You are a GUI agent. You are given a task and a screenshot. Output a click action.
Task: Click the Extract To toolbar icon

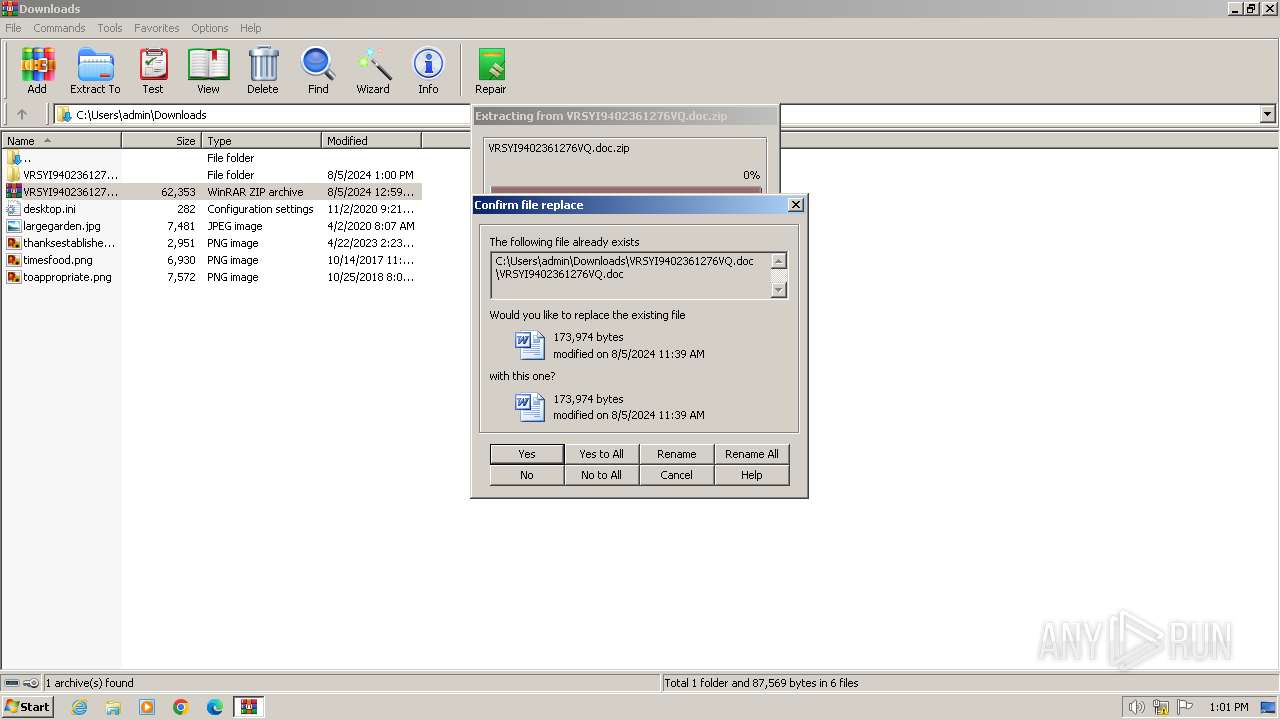[95, 71]
